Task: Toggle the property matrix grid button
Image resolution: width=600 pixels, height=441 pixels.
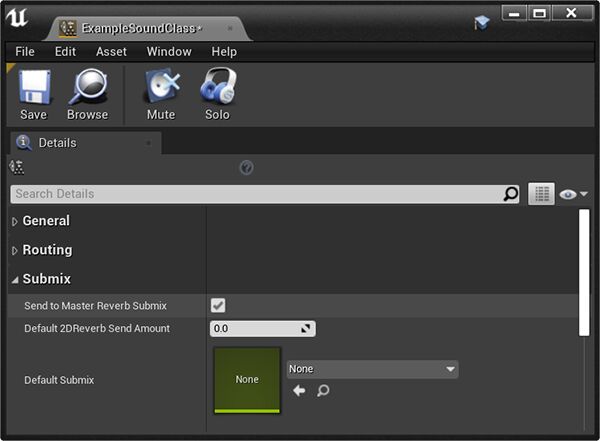Action: click(x=541, y=194)
